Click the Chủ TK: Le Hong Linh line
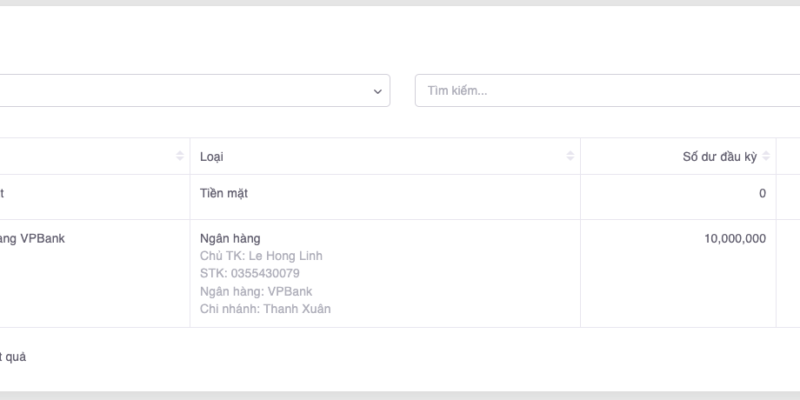 [261, 256]
